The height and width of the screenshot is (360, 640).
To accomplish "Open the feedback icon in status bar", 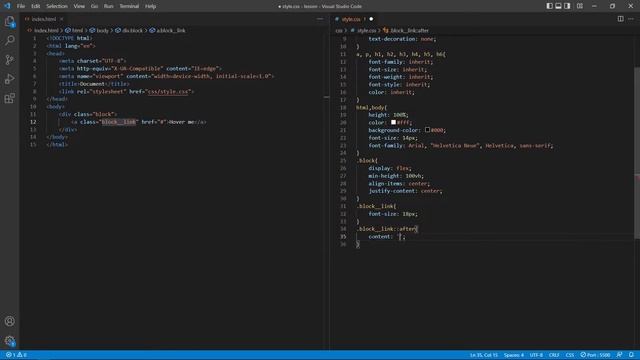I will tap(620, 355).
